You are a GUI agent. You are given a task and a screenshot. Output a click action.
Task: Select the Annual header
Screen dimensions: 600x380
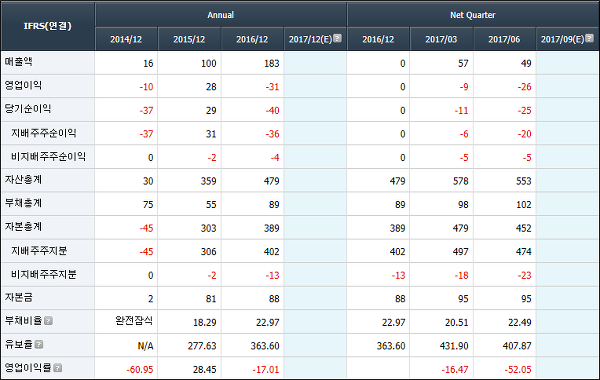click(220, 15)
